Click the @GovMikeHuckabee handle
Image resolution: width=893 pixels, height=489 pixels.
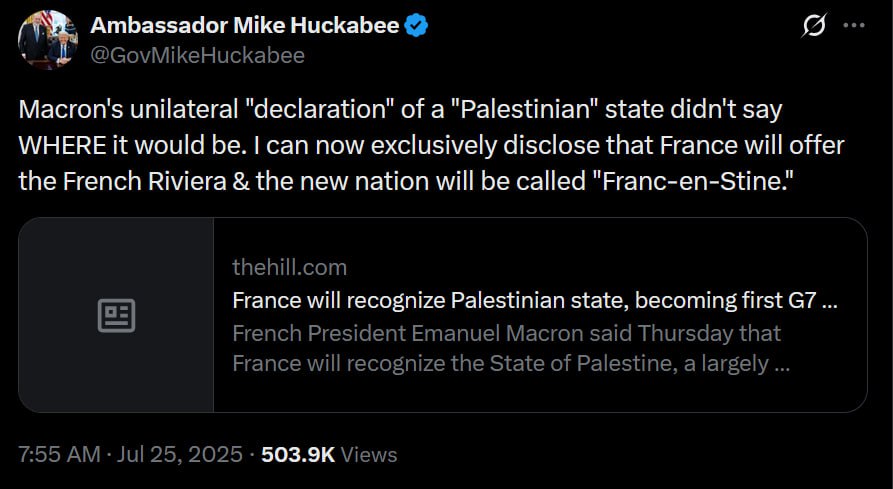point(197,55)
